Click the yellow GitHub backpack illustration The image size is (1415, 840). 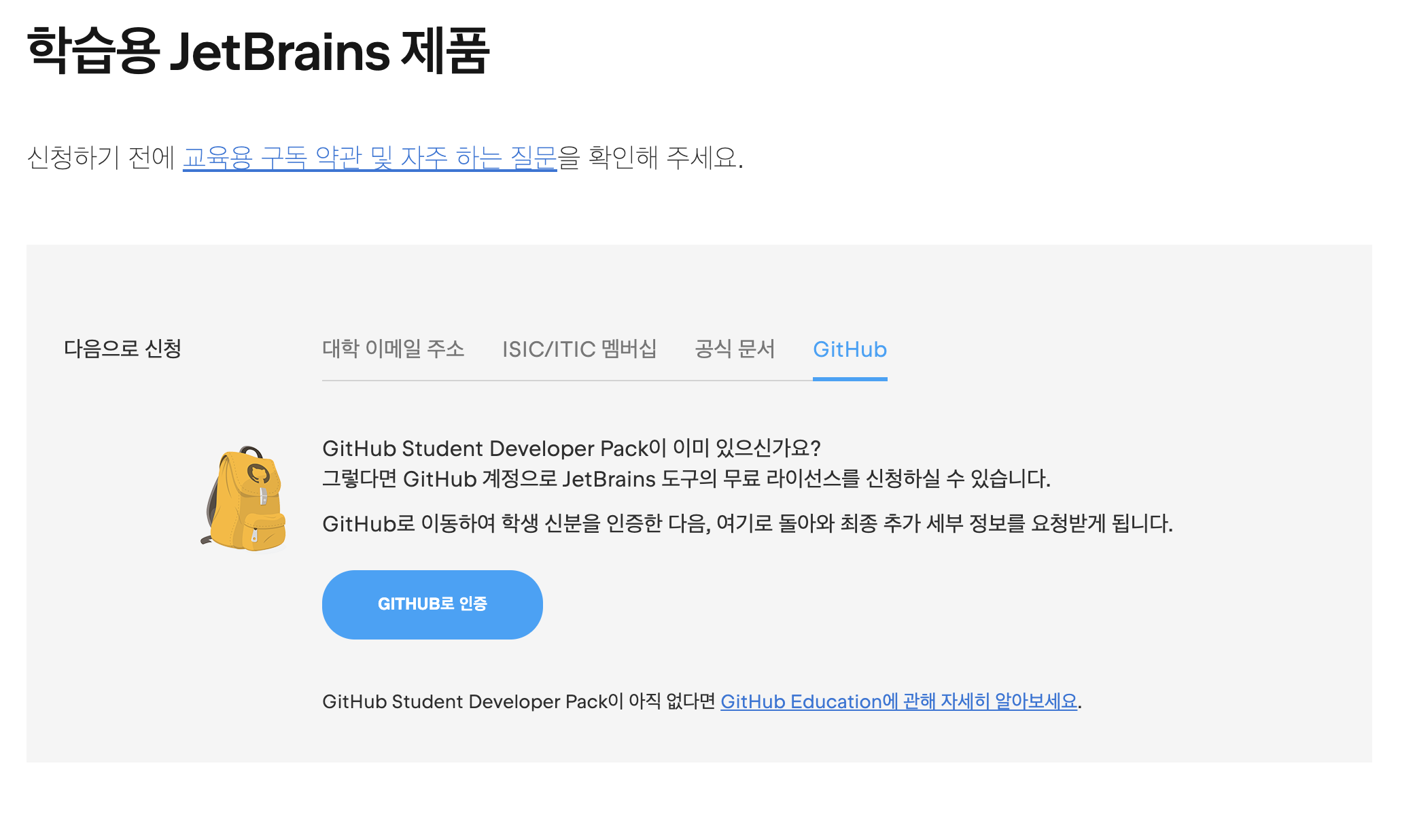(245, 503)
